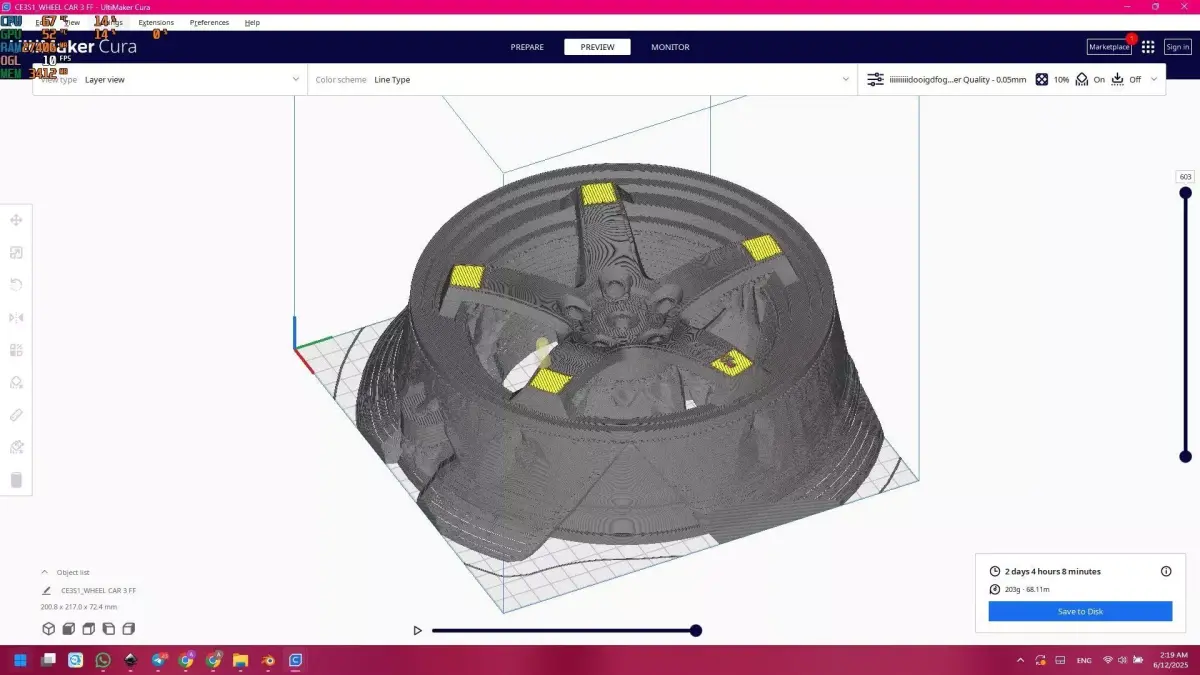Image resolution: width=1200 pixels, height=675 pixels.
Task: Click the print settings sliders icon
Action: (x=875, y=79)
